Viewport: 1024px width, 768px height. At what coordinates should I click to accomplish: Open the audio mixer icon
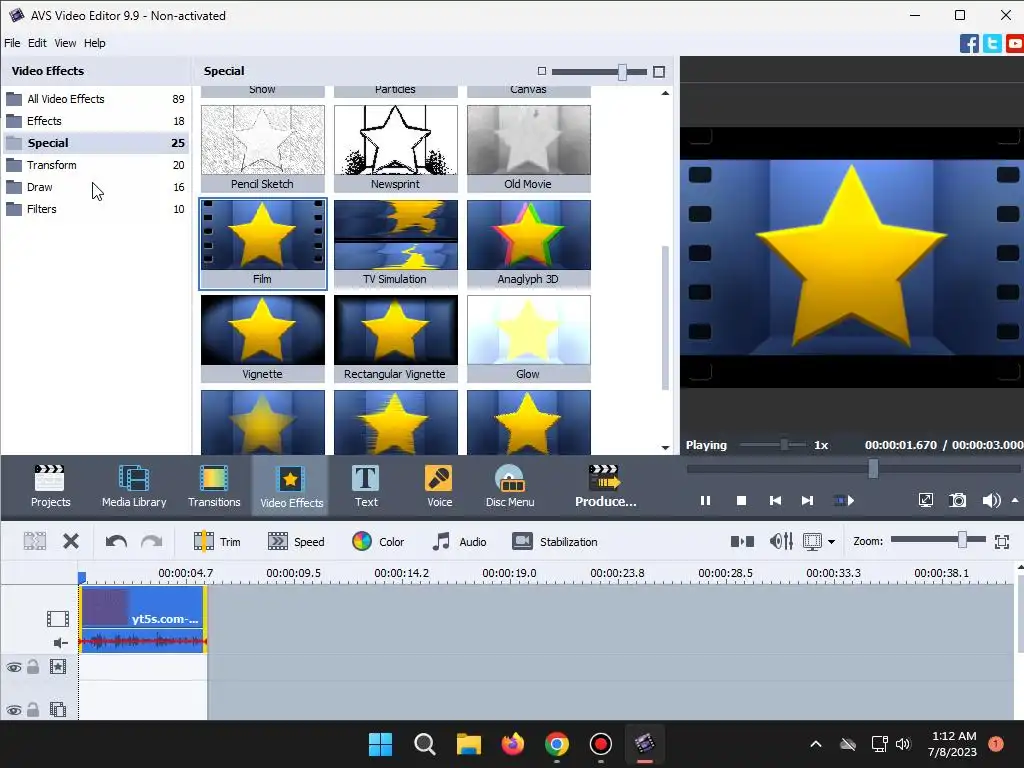tap(781, 541)
